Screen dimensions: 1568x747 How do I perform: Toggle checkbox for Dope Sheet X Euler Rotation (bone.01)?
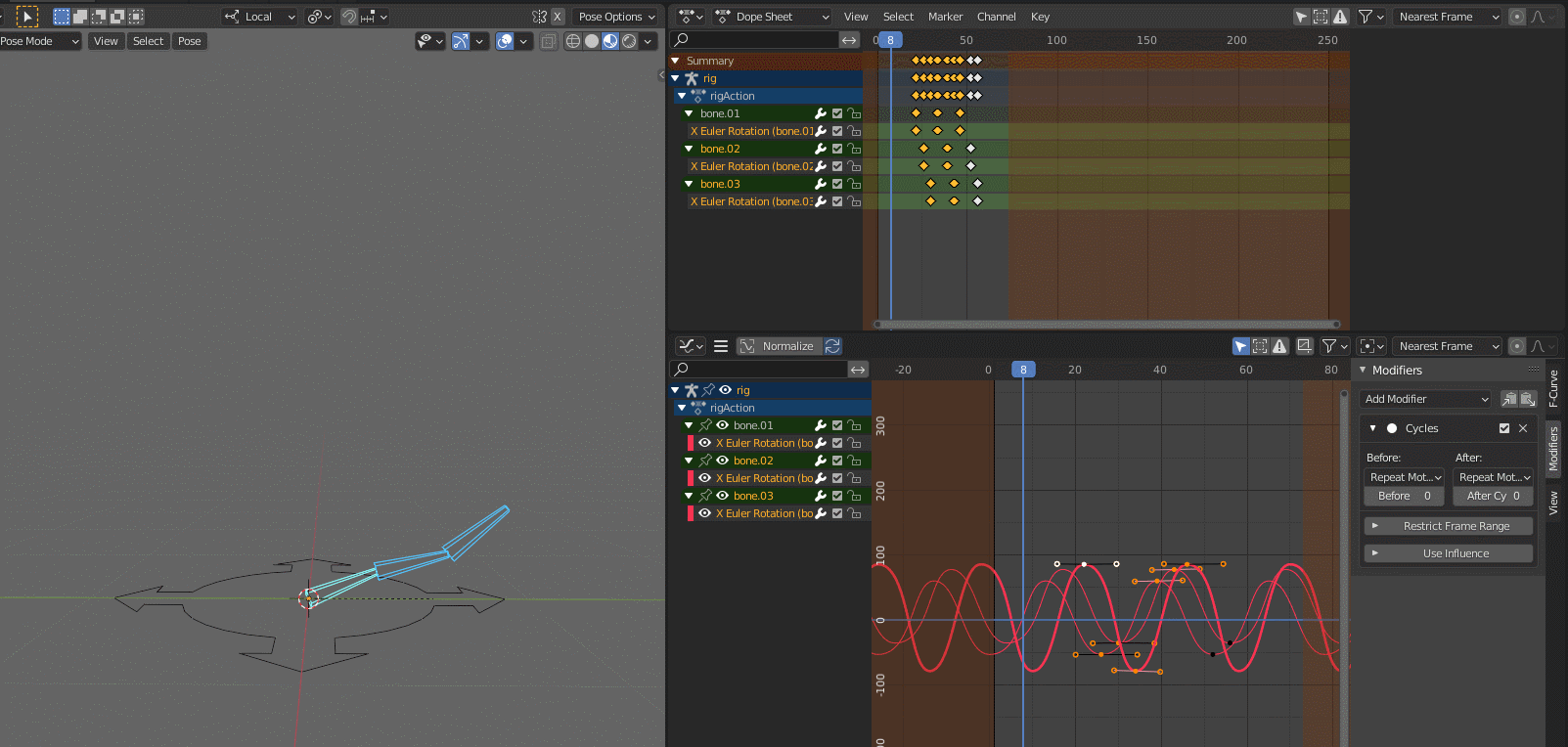pos(837,131)
